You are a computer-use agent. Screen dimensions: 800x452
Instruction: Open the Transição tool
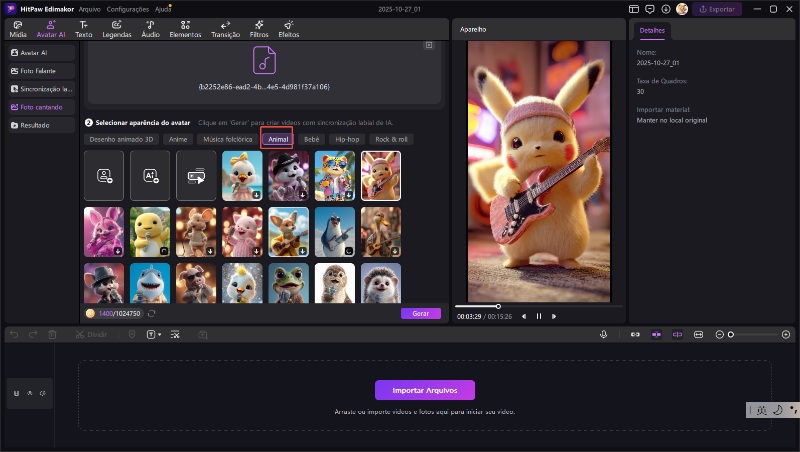pyautogui.click(x=226, y=29)
